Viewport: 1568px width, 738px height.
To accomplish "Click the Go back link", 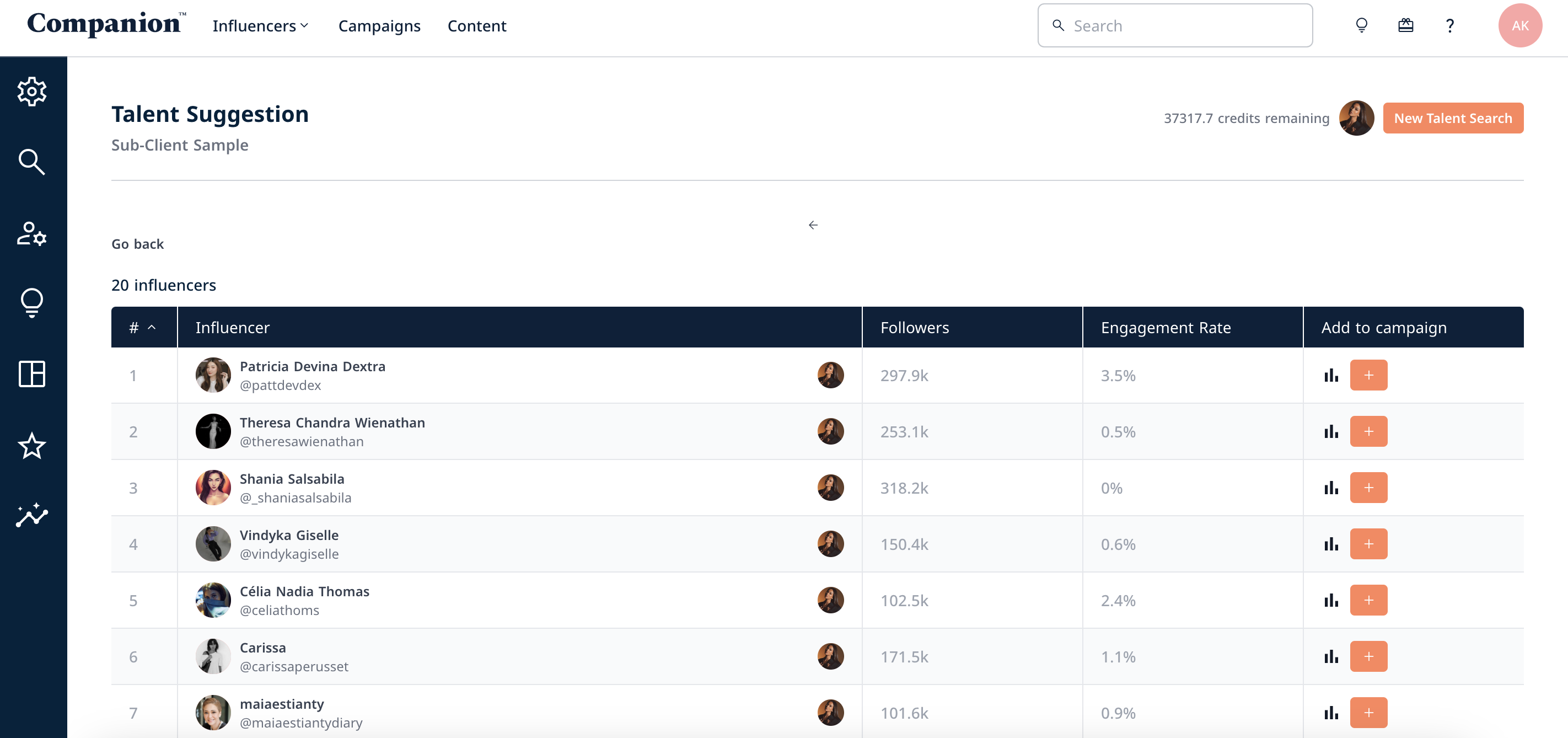I will pyautogui.click(x=138, y=244).
